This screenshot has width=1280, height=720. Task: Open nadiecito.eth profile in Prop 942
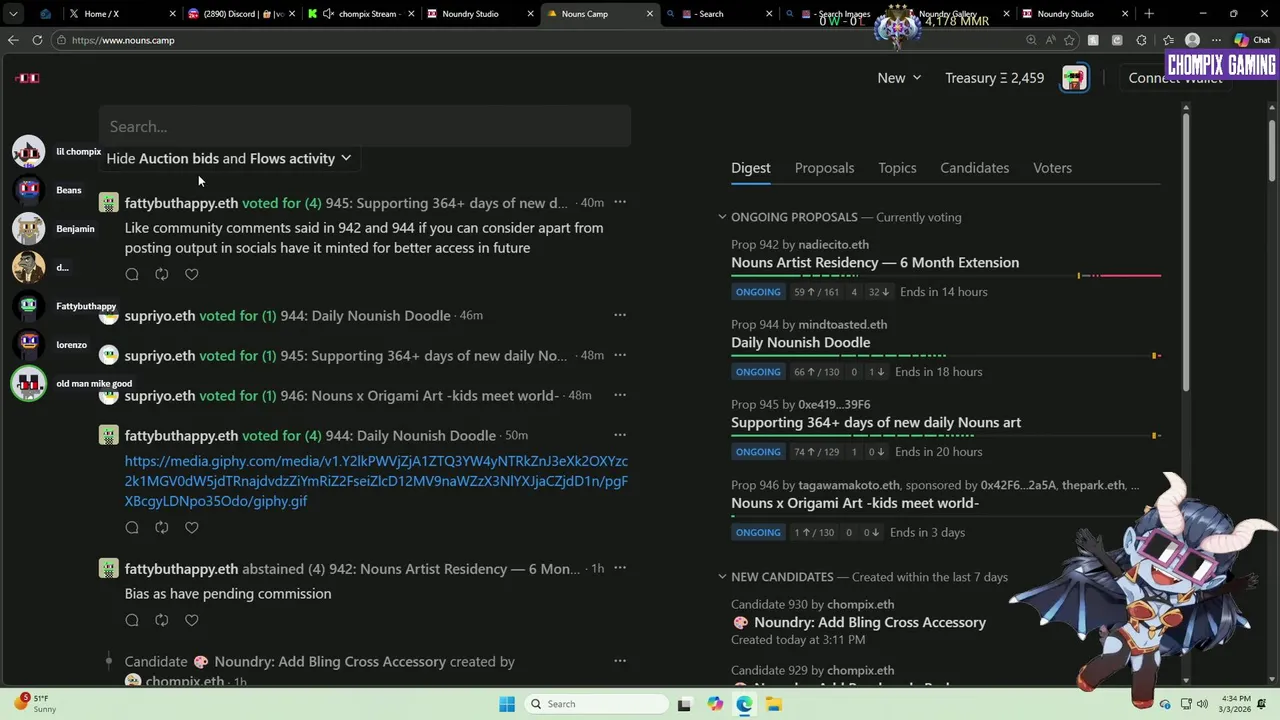[x=833, y=244]
